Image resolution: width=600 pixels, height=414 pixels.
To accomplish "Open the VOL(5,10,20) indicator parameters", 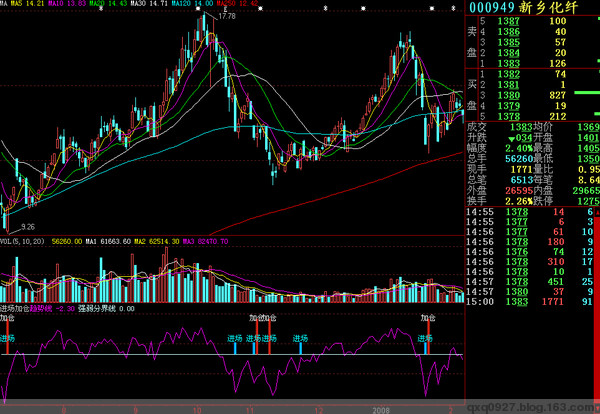I will 23,241.
